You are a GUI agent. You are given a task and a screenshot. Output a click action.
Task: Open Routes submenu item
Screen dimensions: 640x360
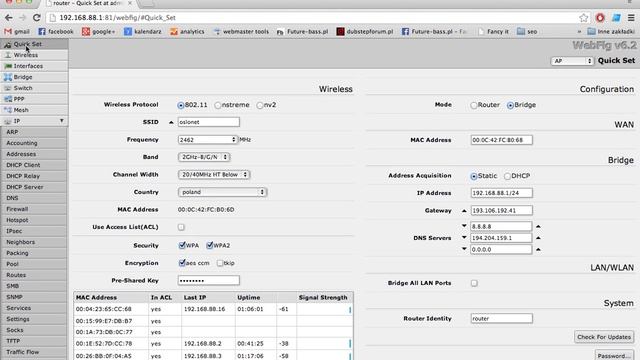[34, 276]
